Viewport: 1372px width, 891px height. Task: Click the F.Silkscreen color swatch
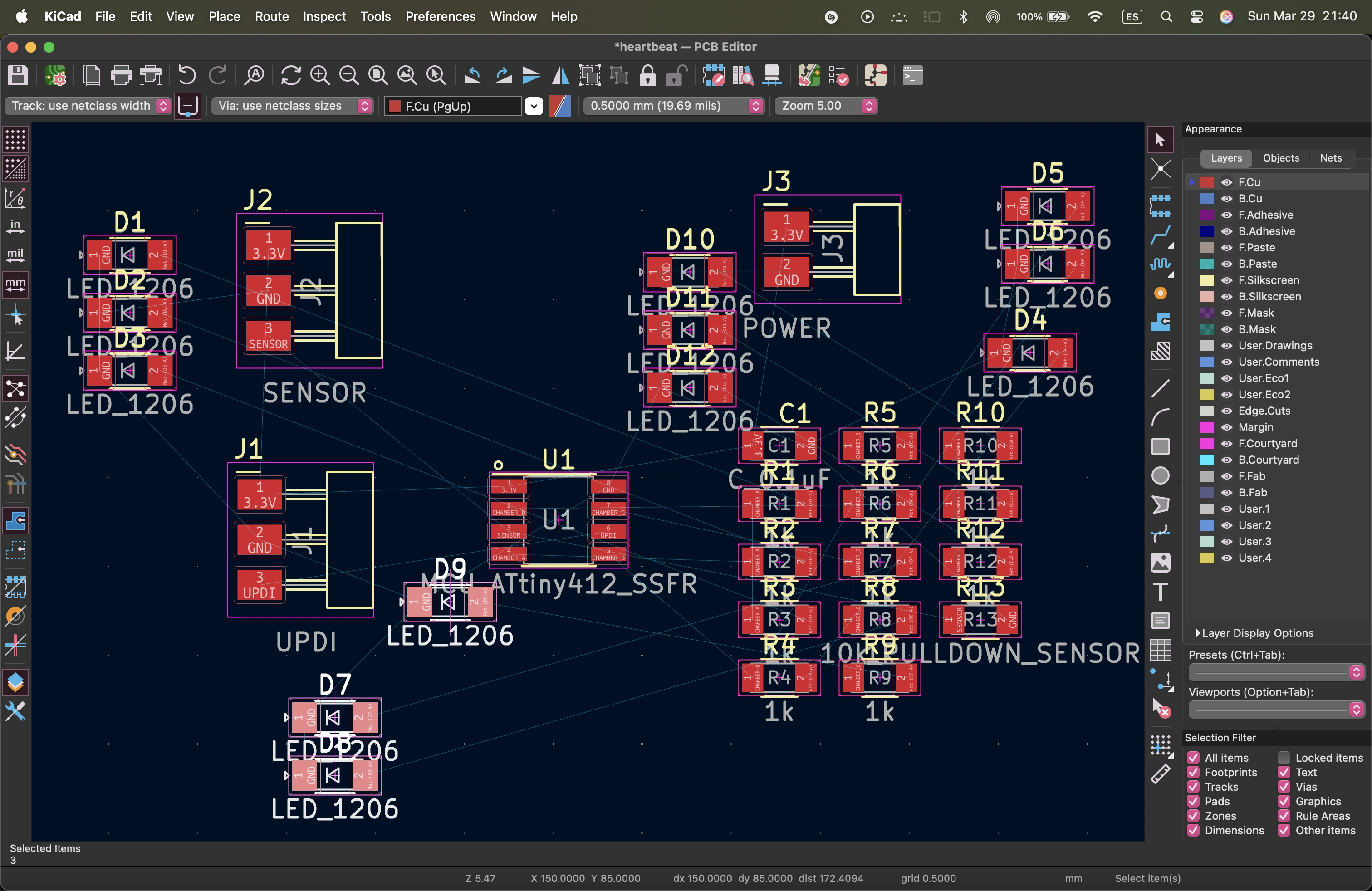pyautogui.click(x=1206, y=280)
